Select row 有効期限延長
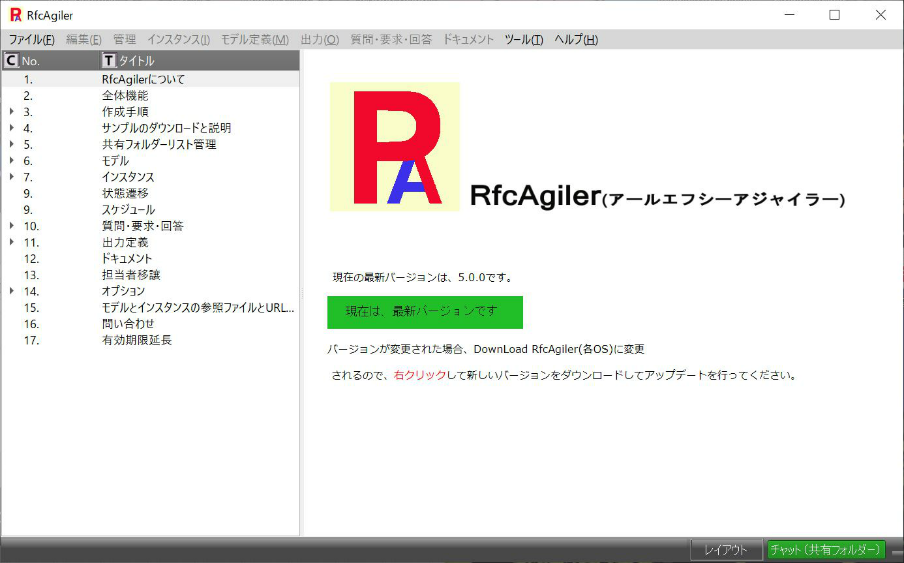The image size is (904, 563). (150, 340)
